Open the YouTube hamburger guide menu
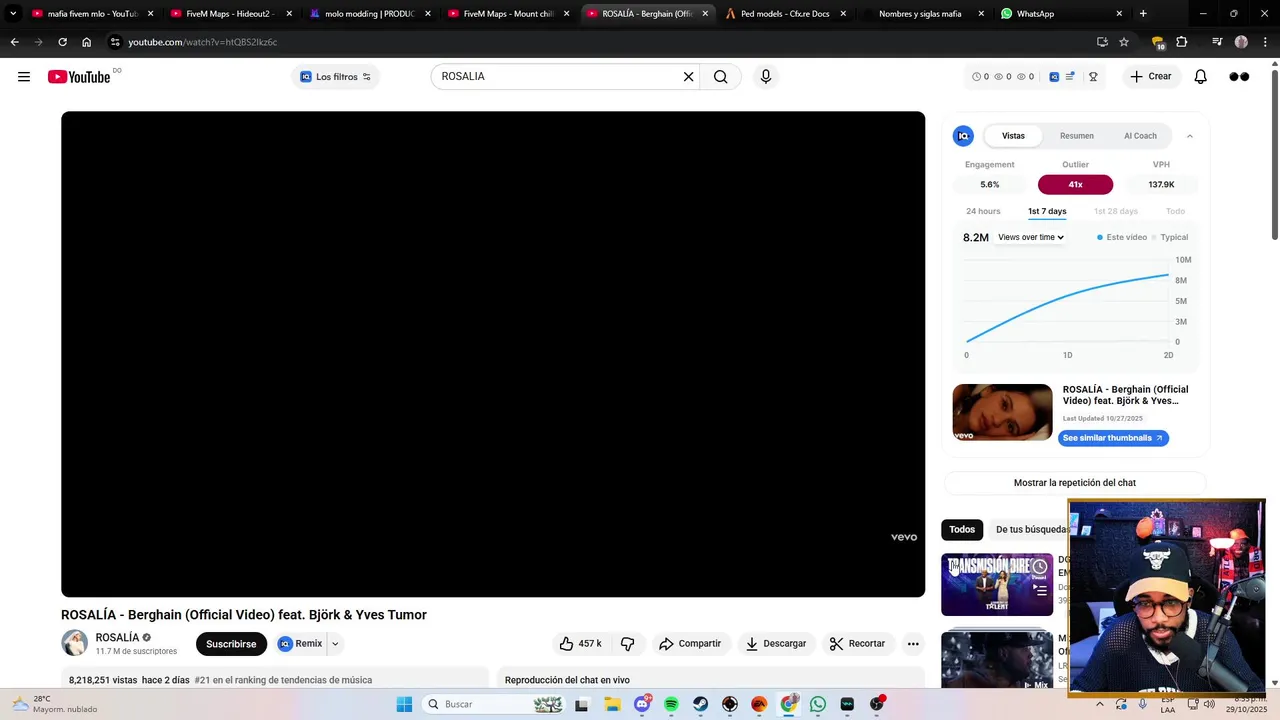Viewport: 1280px width, 720px height. 24,77
